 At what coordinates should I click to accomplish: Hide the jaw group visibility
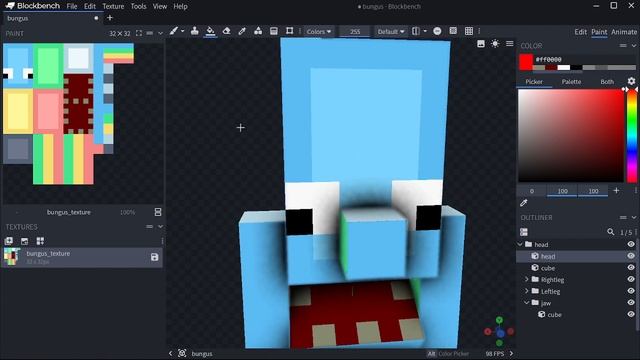(631, 302)
